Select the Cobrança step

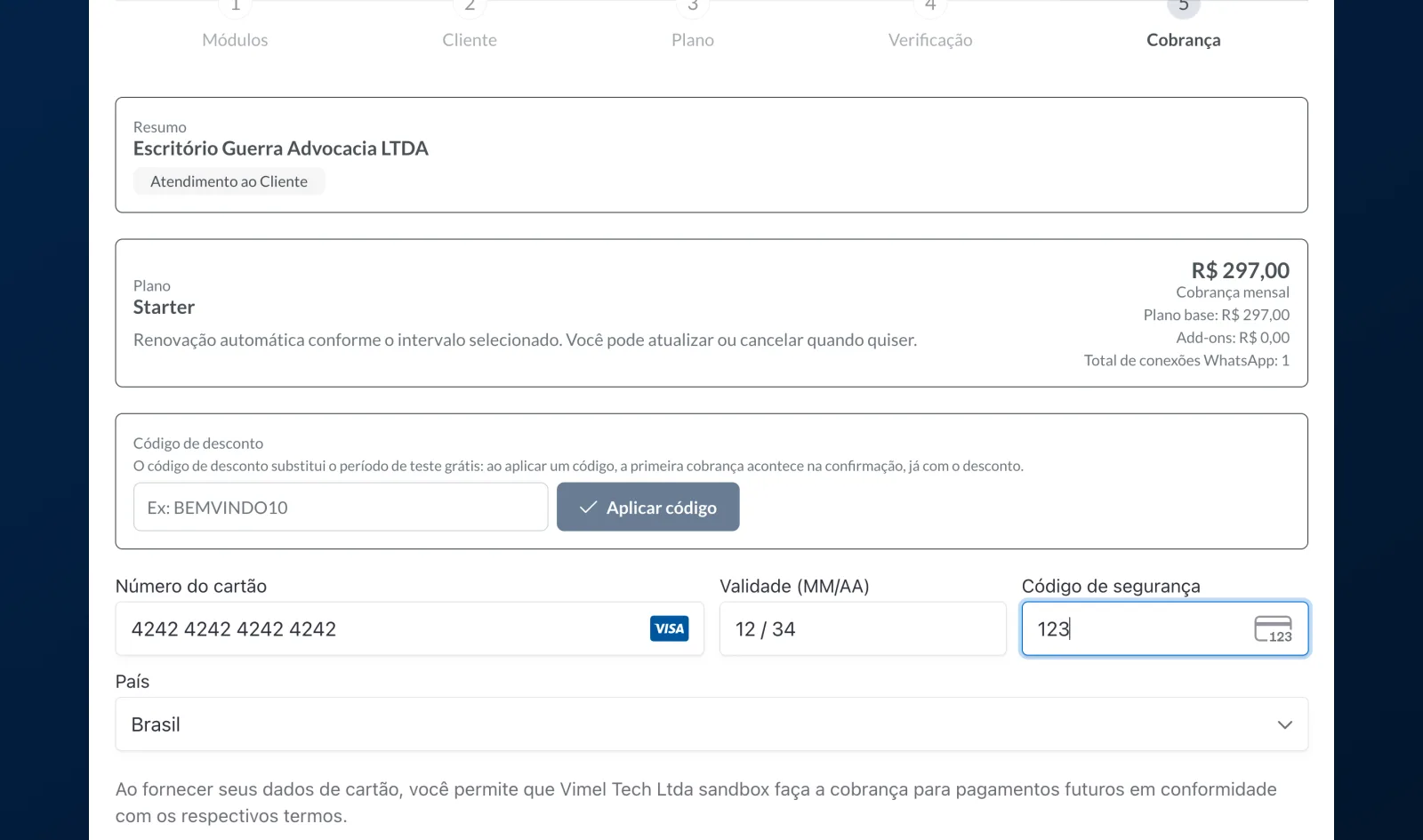point(1184,40)
